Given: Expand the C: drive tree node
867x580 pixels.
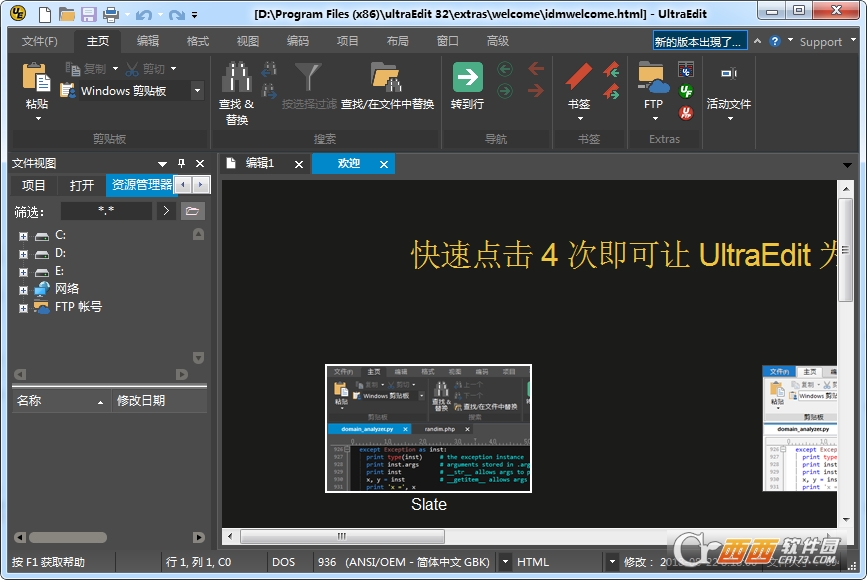Looking at the screenshot, I should [23, 236].
